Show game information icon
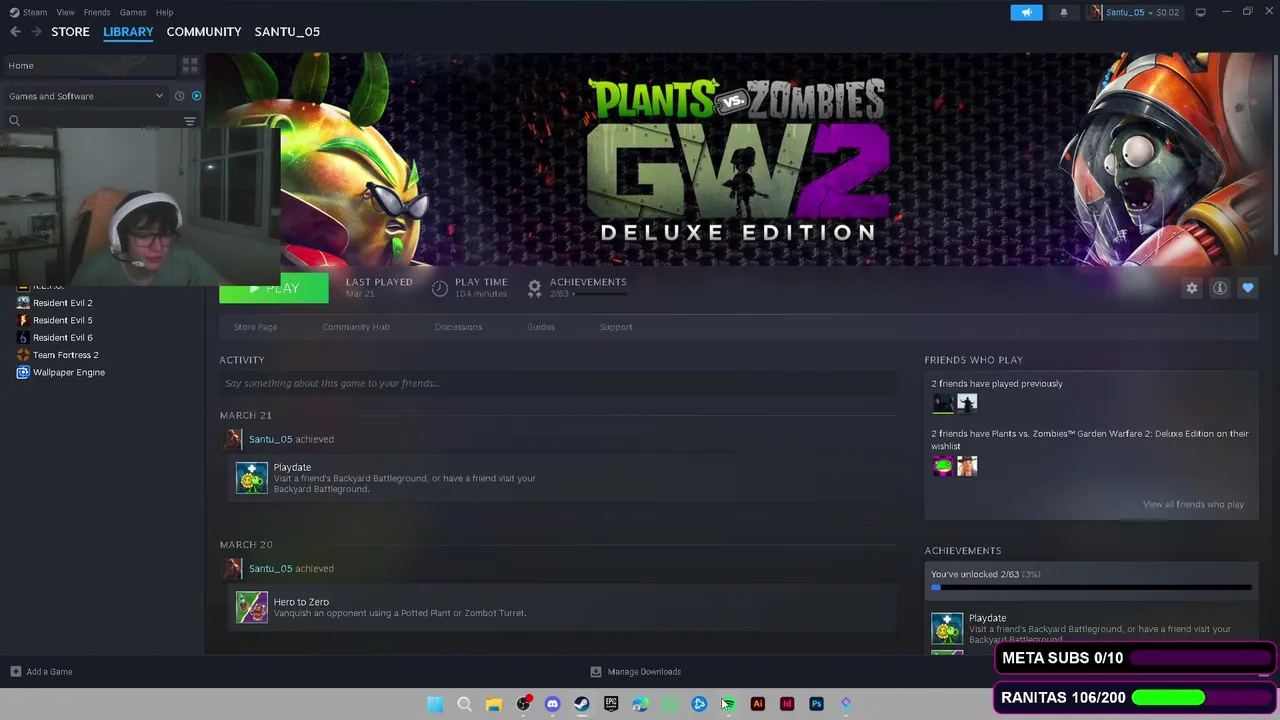 1220,288
